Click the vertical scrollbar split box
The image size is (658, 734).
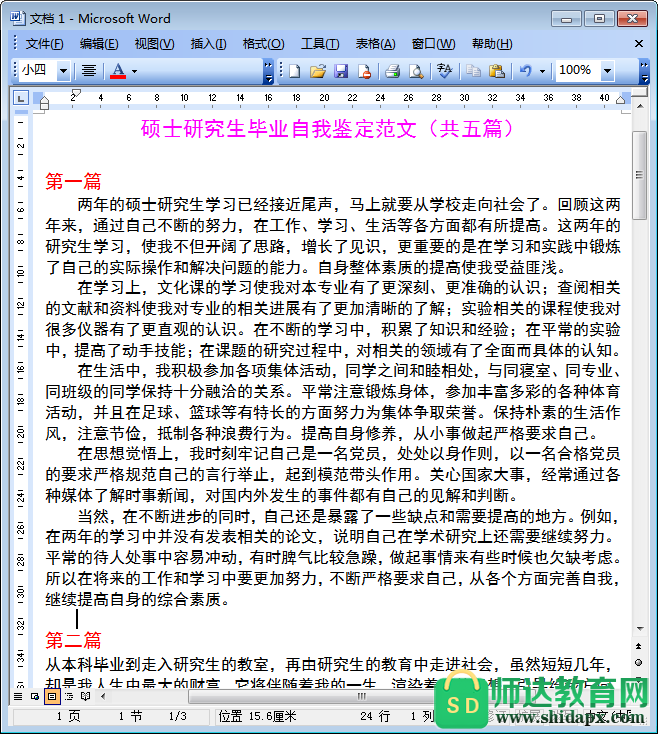[x=639, y=93]
